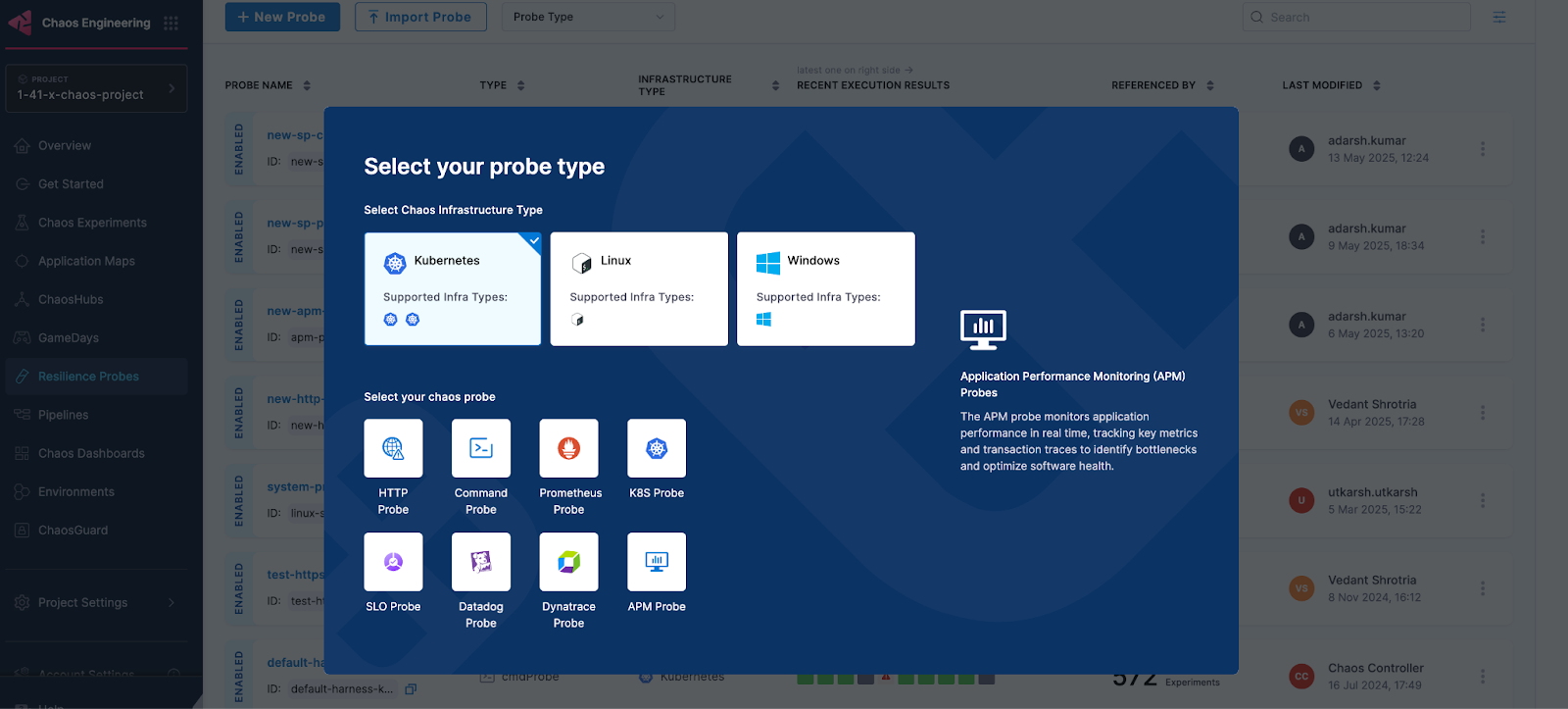Screen dimensions: 1568x709
Task: Click the New Probe button
Action: 282,17
